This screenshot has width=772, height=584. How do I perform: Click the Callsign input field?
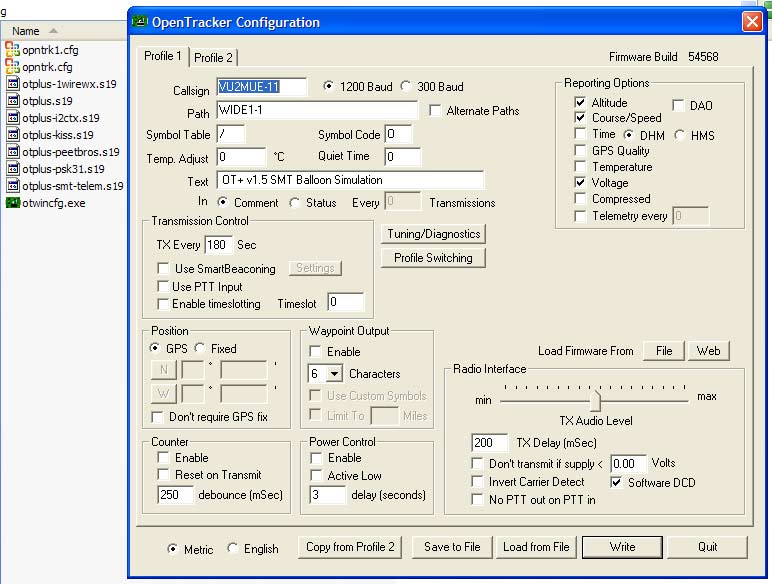pos(262,87)
